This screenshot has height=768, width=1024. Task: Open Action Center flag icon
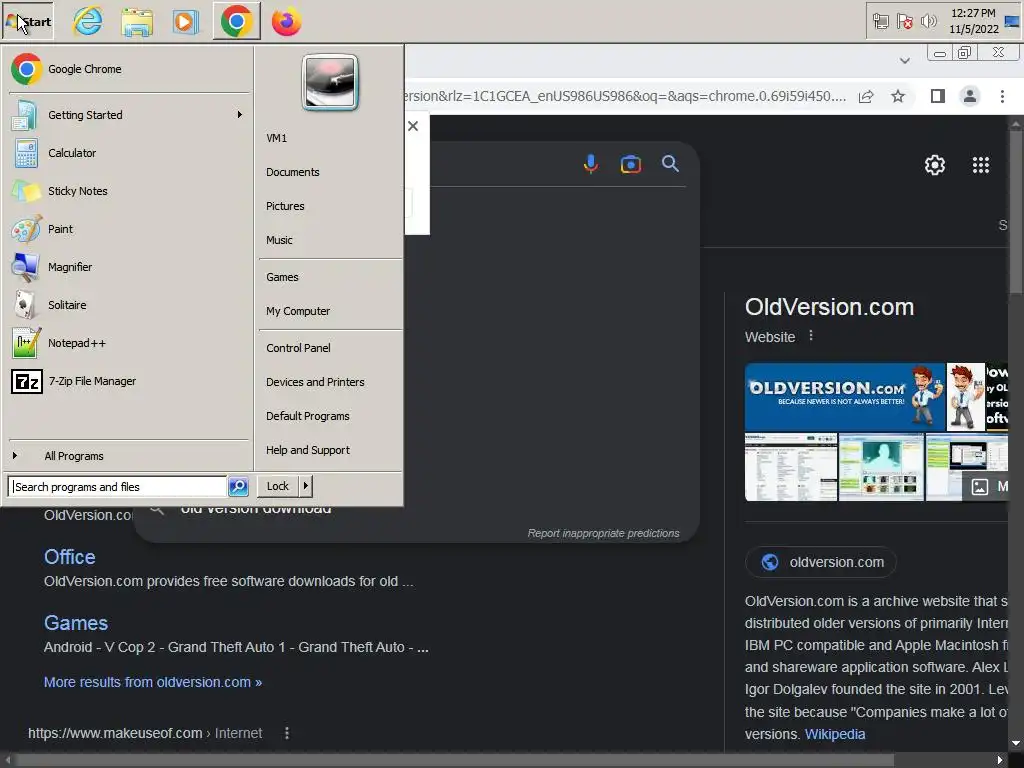point(904,22)
